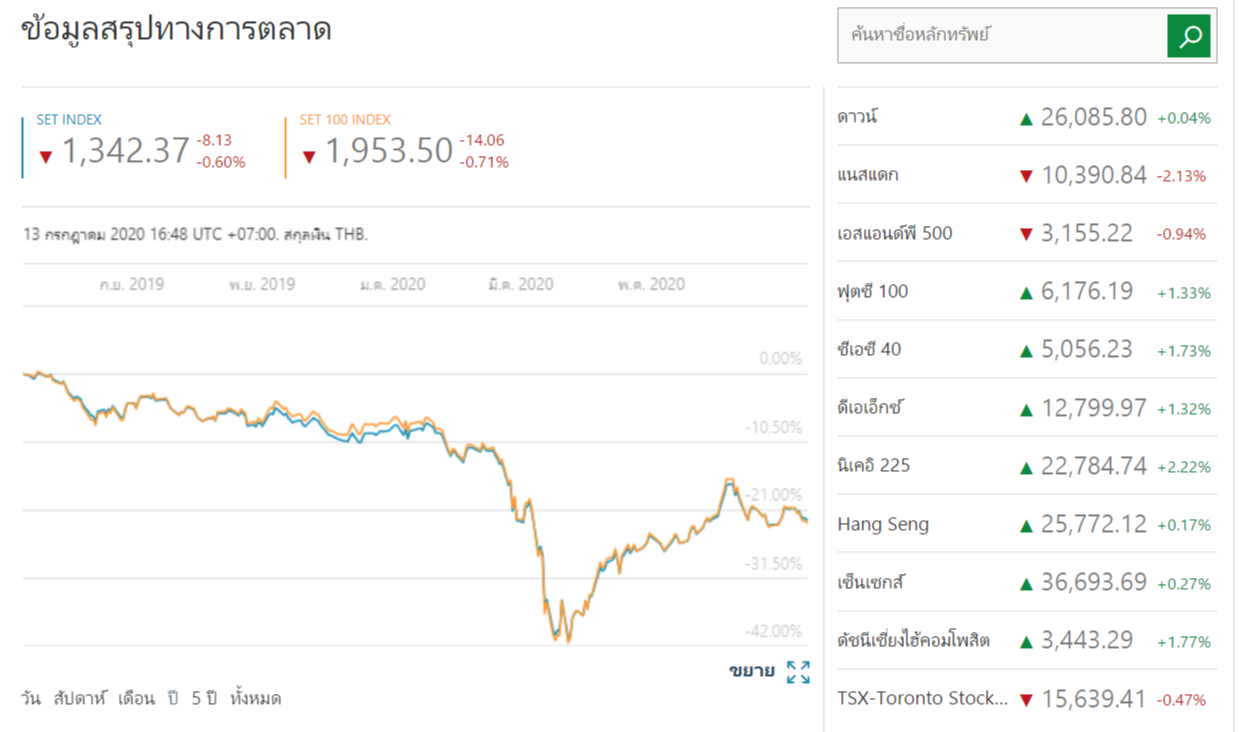This screenshot has height=732, width=1239.
Task: Show ทั้งหมด (all) chart history
Action: [255, 698]
